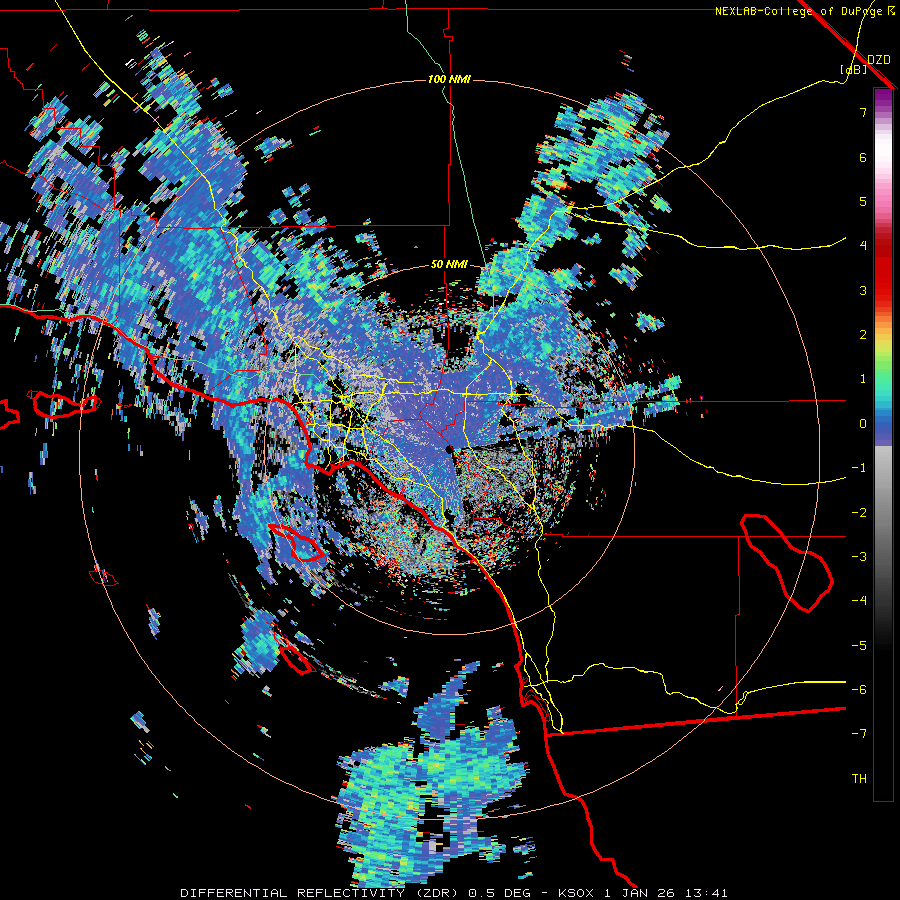Click the '1' value on the legend
900x900 pixels.
coord(863,379)
